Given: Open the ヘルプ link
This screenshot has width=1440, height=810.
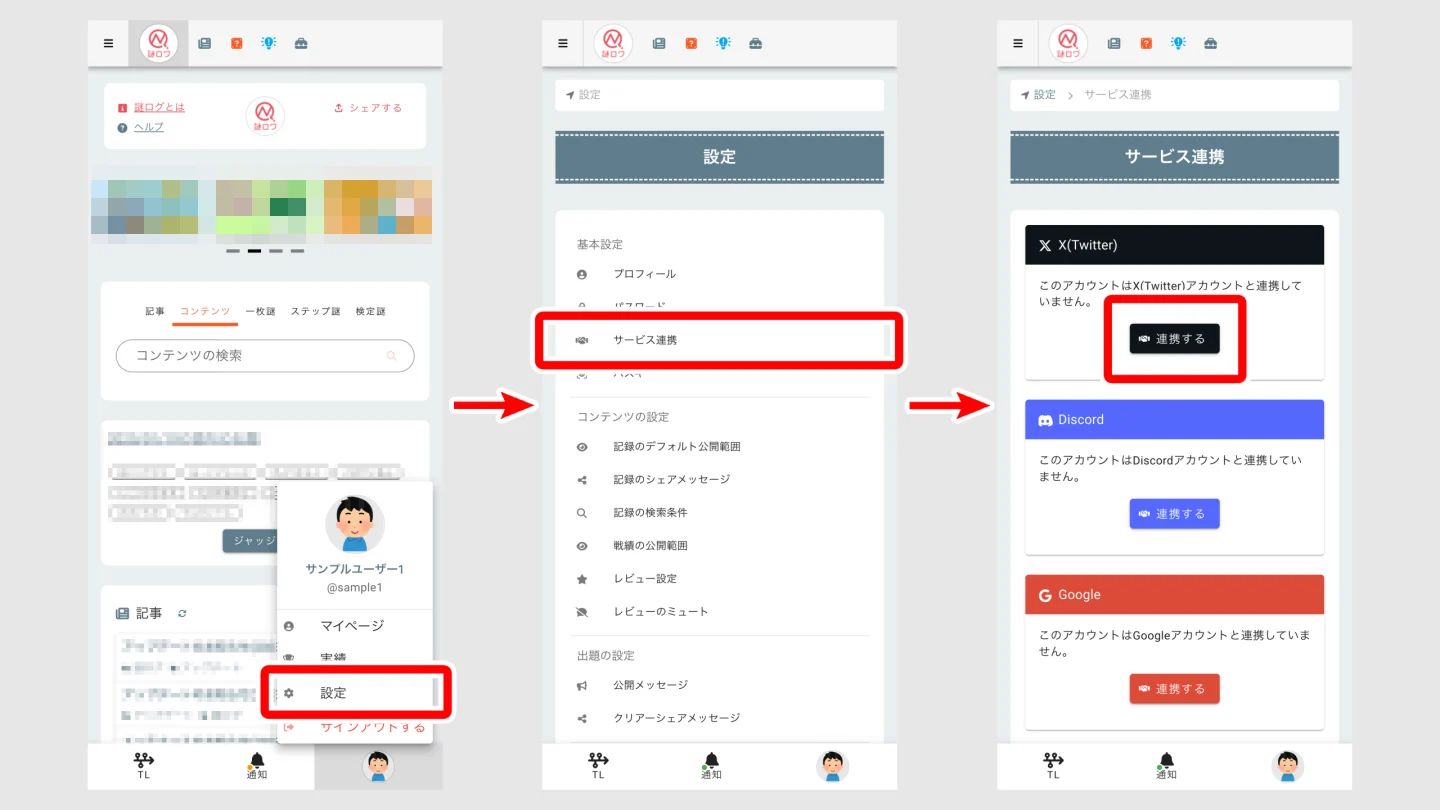Looking at the screenshot, I should [148, 127].
